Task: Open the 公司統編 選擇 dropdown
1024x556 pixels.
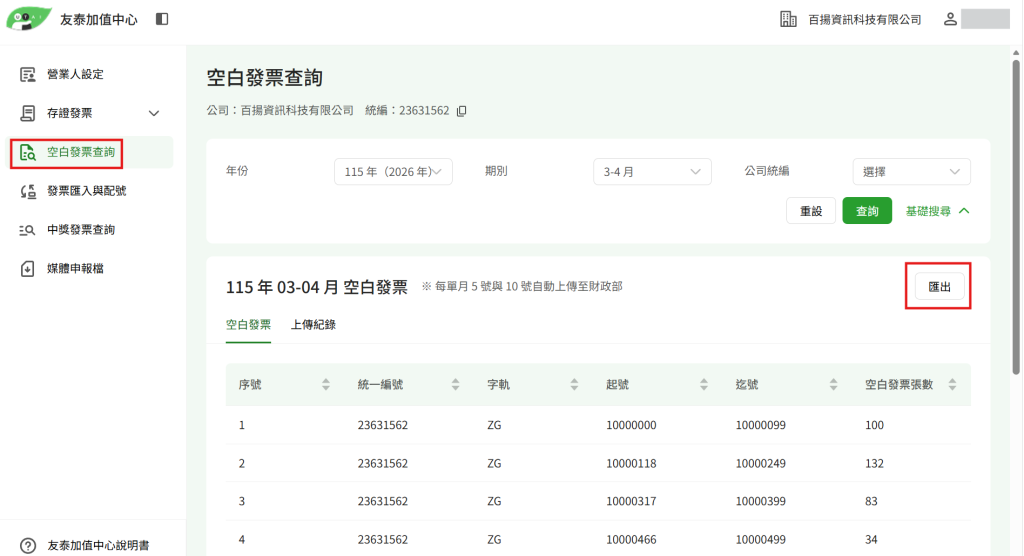Action: click(911, 172)
